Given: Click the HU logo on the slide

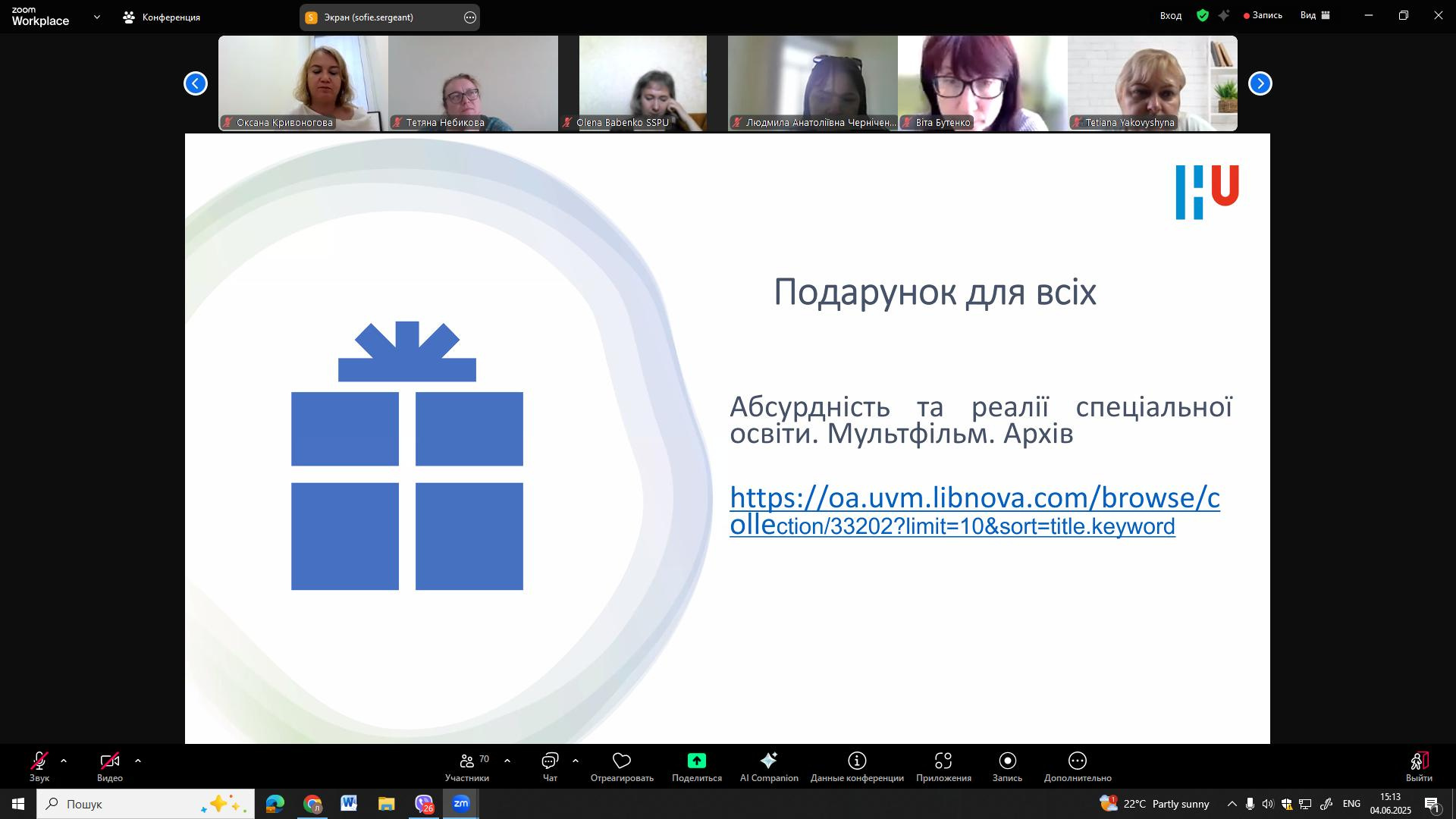Looking at the screenshot, I should pyautogui.click(x=1207, y=193).
